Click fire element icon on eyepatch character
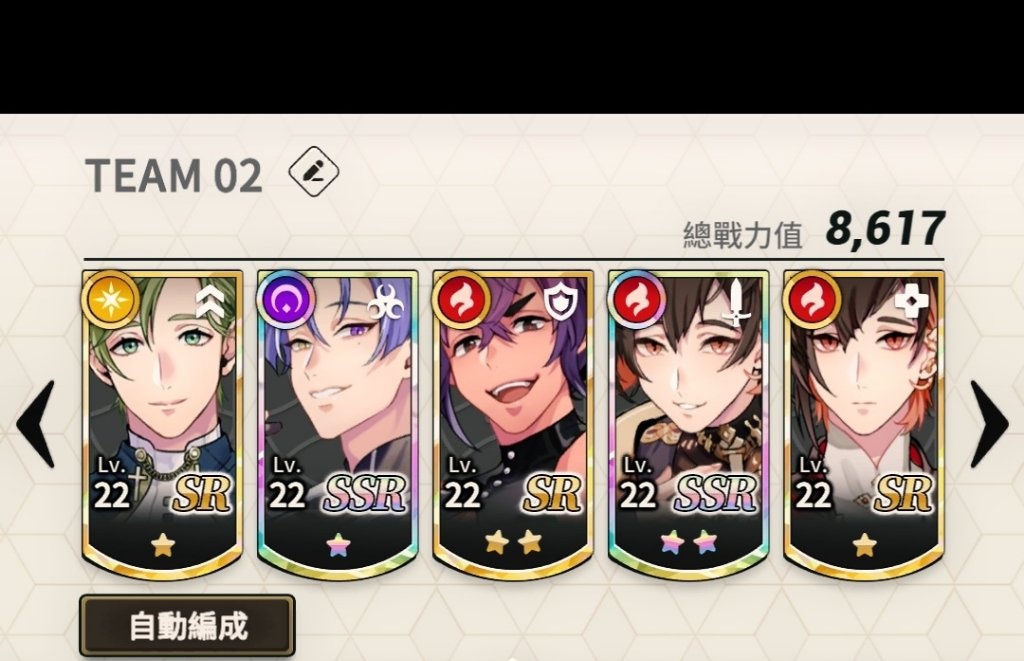 point(461,300)
